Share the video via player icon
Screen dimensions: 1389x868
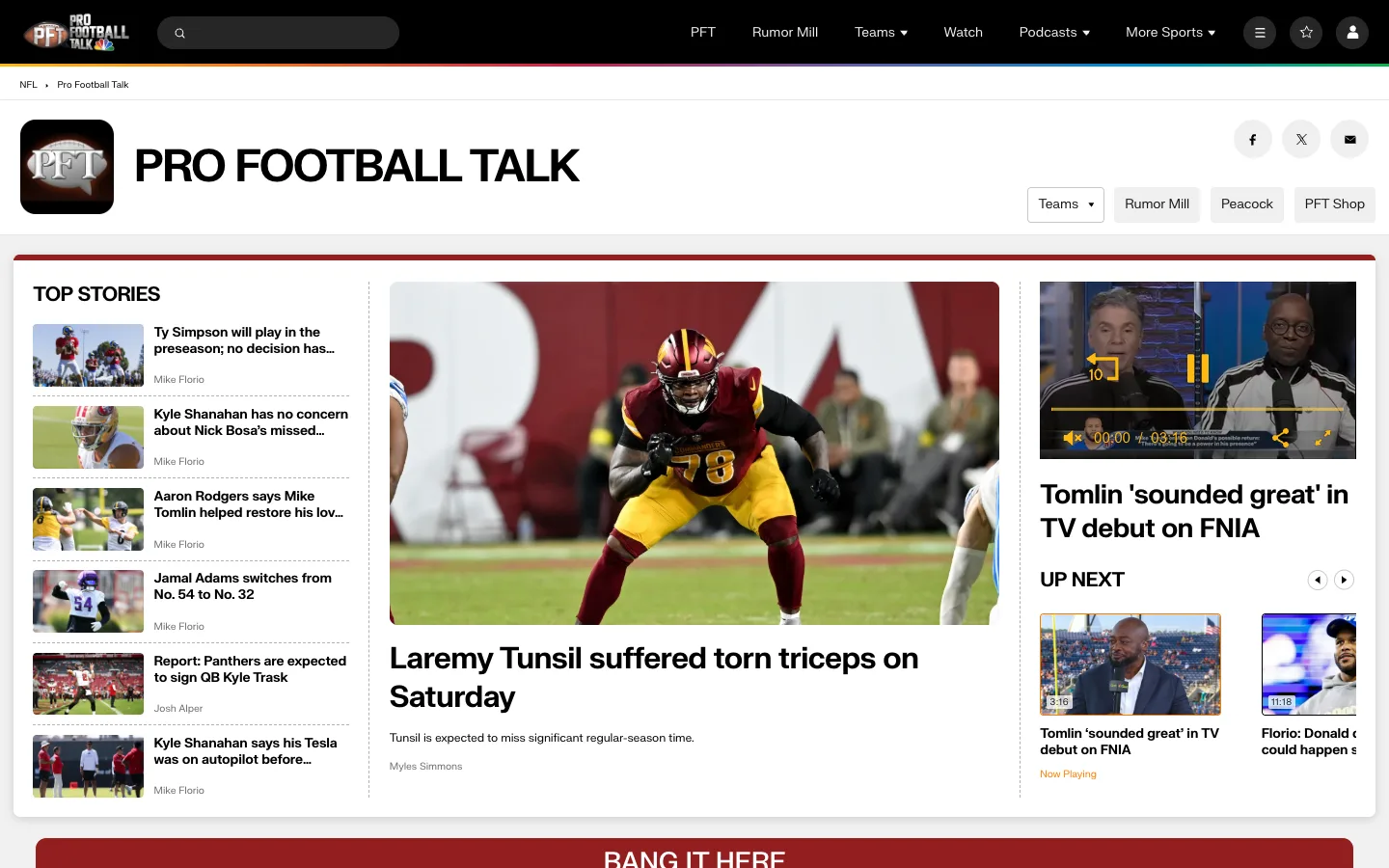(1281, 438)
